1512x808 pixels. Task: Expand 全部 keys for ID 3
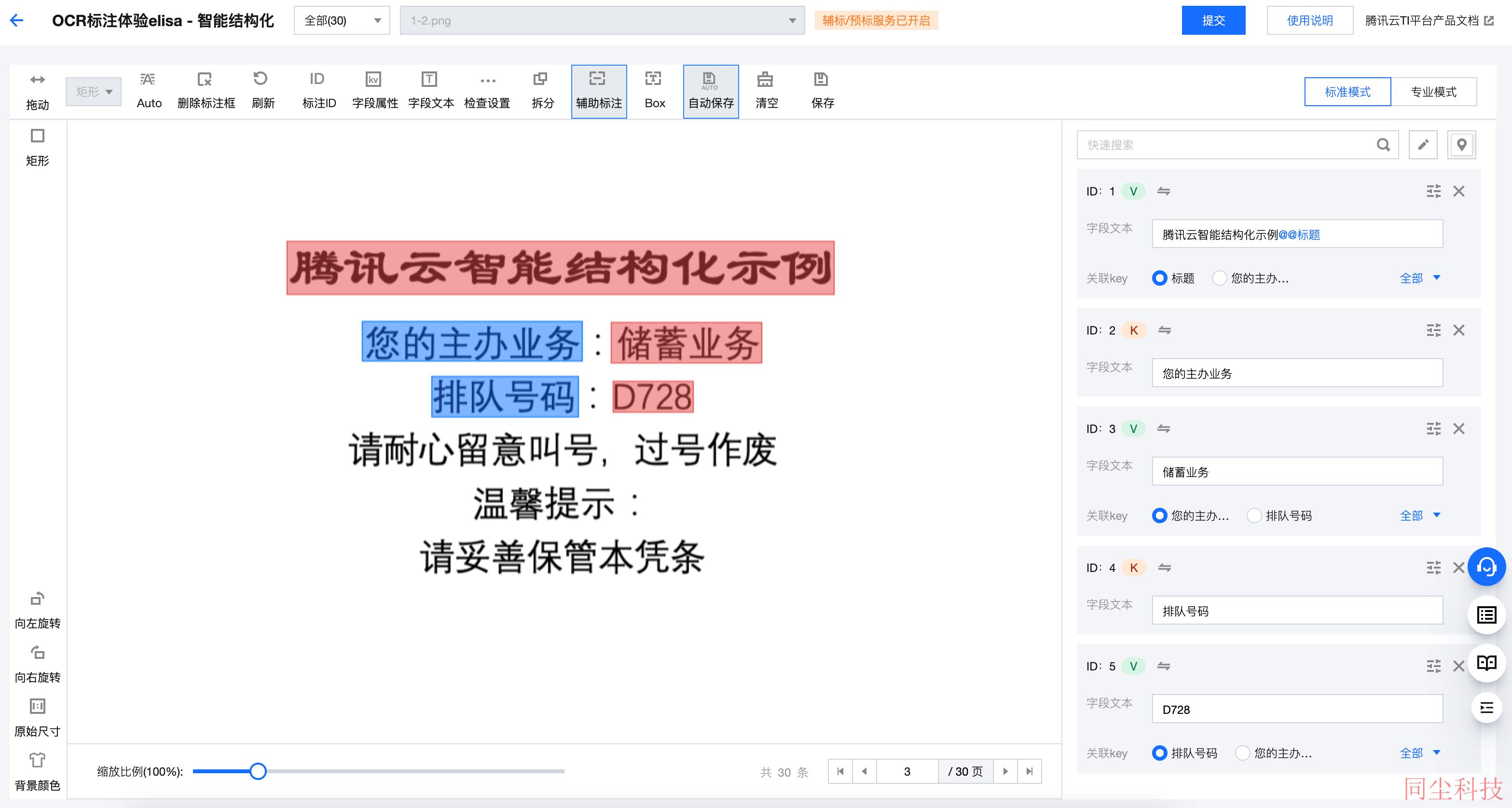pos(1420,515)
